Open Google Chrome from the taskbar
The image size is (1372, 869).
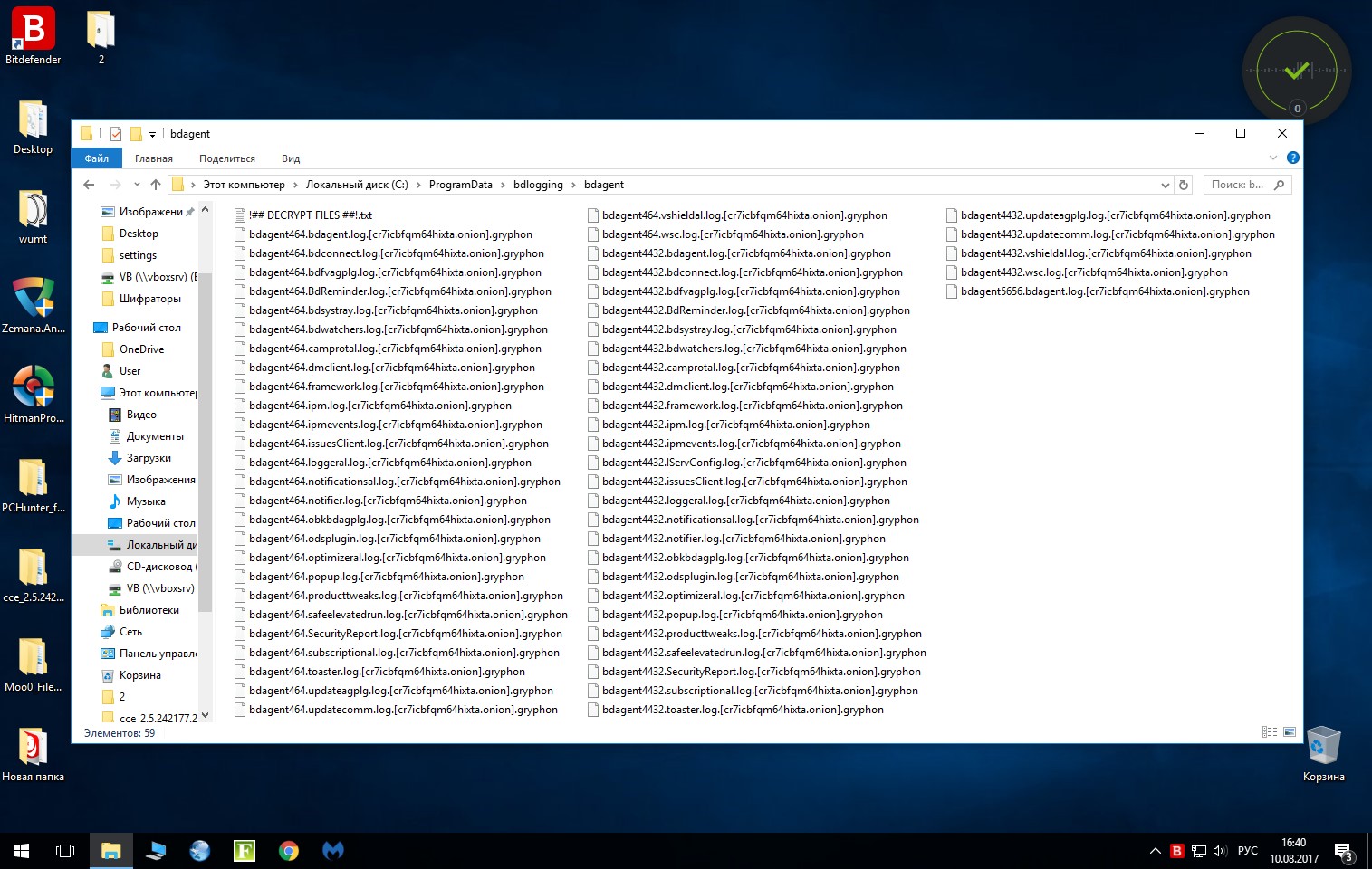289,851
